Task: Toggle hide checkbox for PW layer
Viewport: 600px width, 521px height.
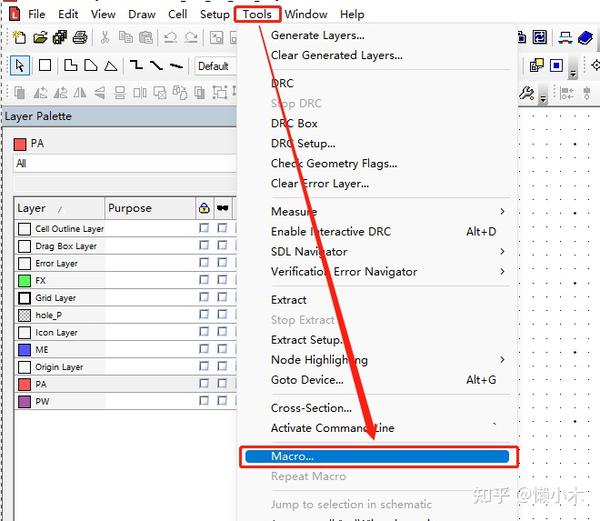Action: (222, 401)
